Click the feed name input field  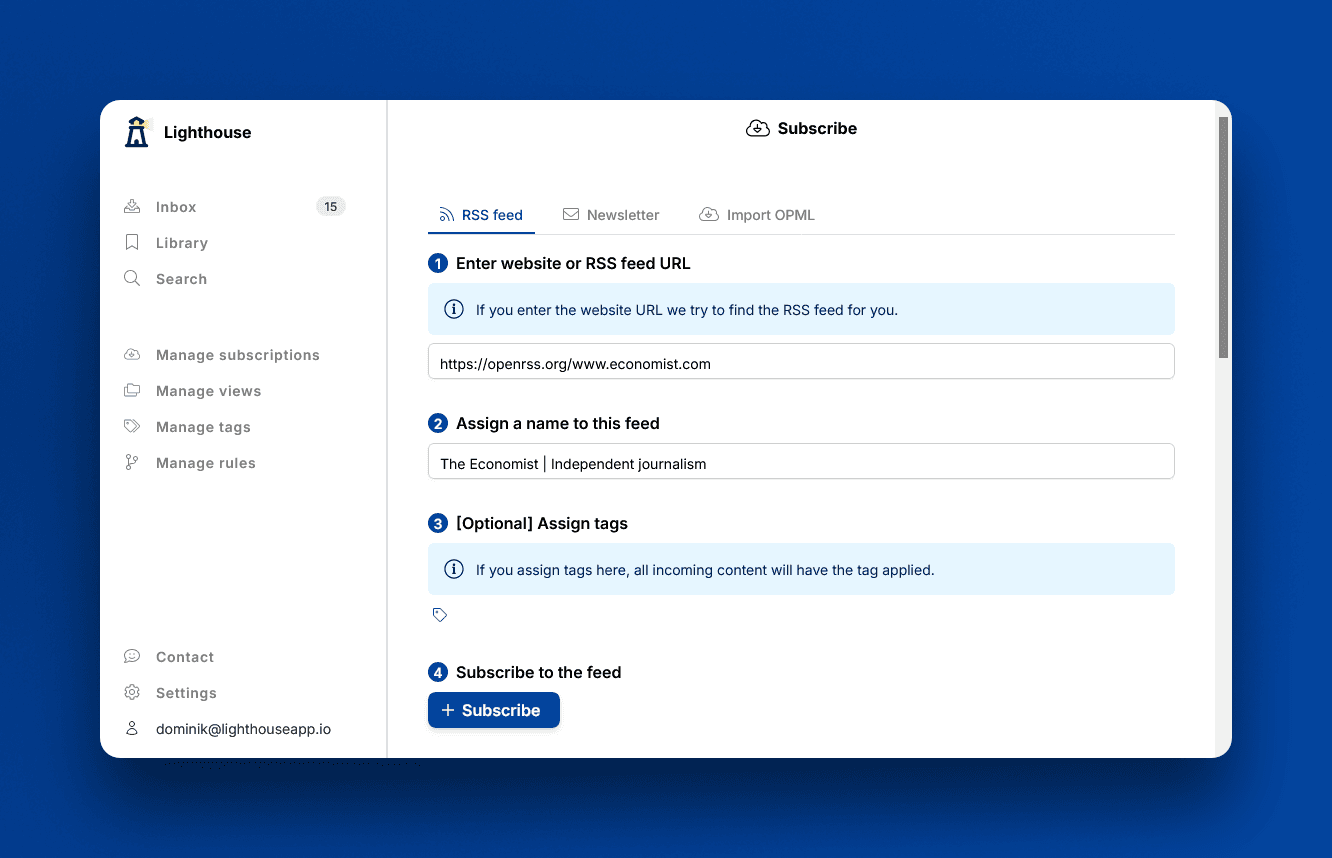click(800, 462)
